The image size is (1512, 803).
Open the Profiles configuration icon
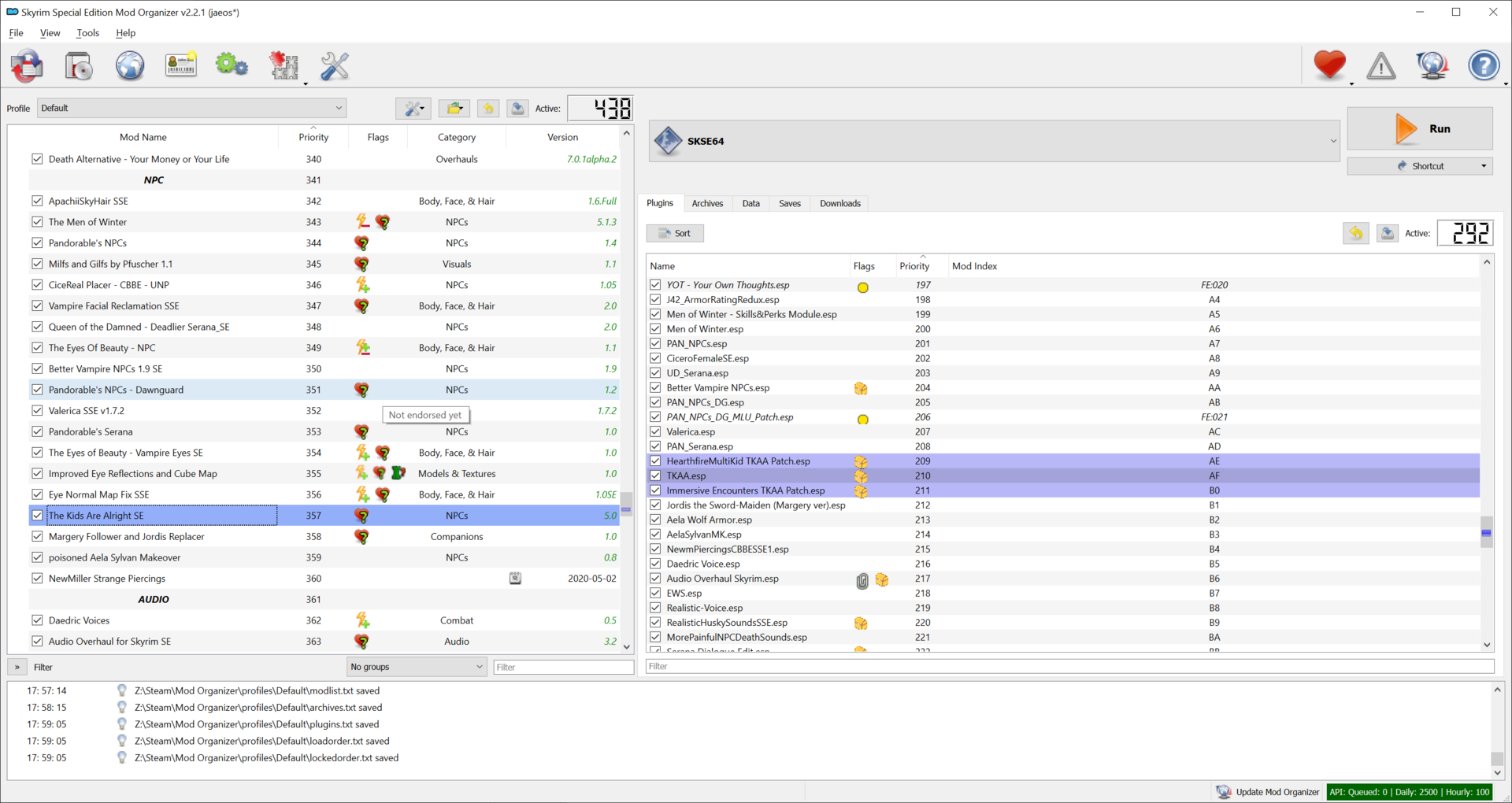tap(180, 65)
